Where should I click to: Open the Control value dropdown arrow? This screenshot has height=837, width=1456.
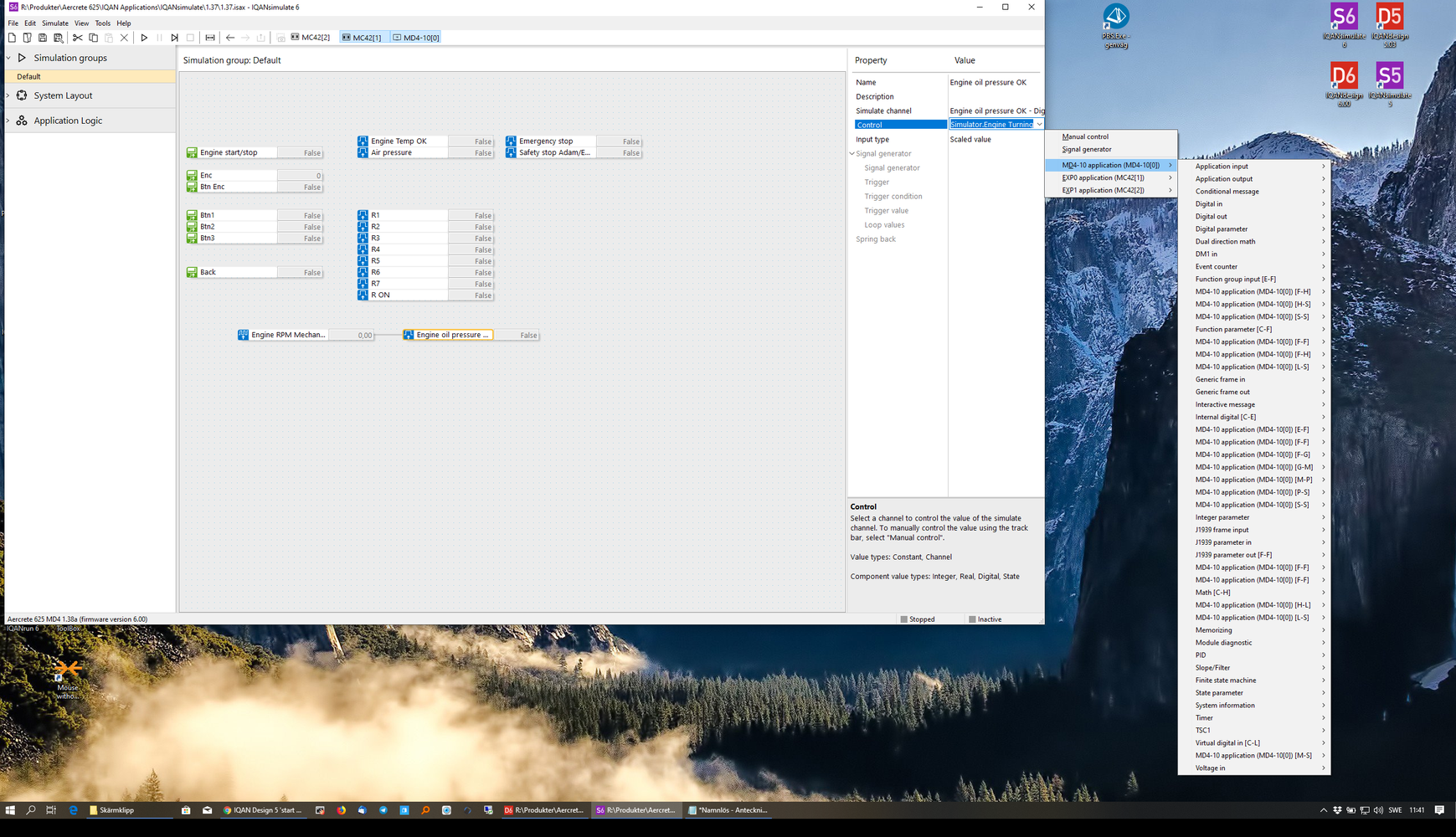[x=1039, y=125]
